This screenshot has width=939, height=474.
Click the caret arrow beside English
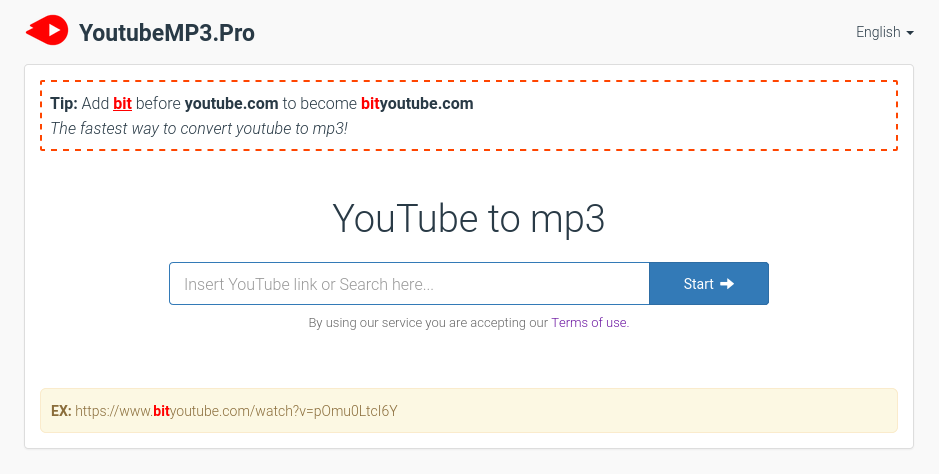click(910, 33)
